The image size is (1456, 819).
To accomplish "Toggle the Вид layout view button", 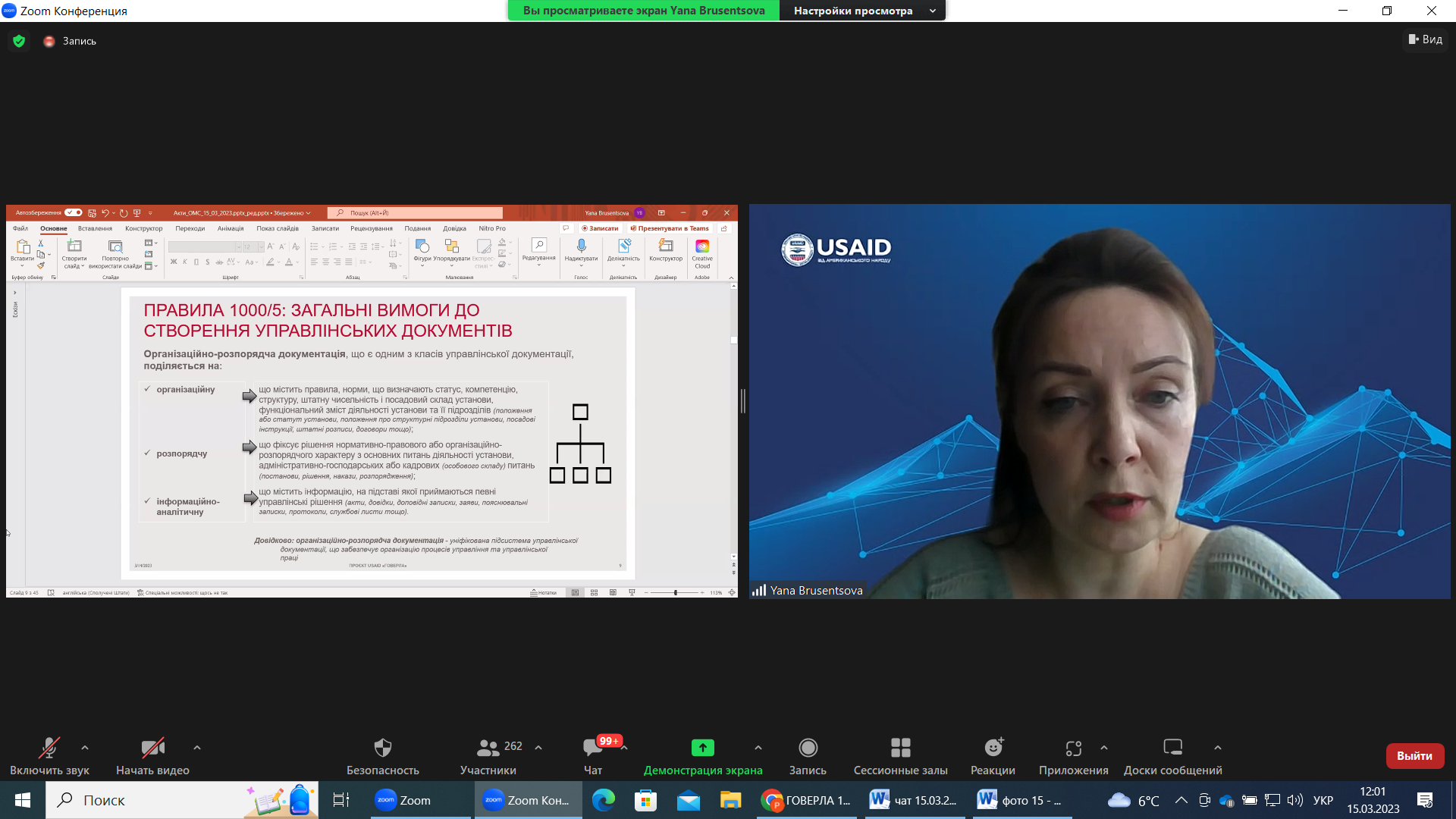I will 1426,39.
